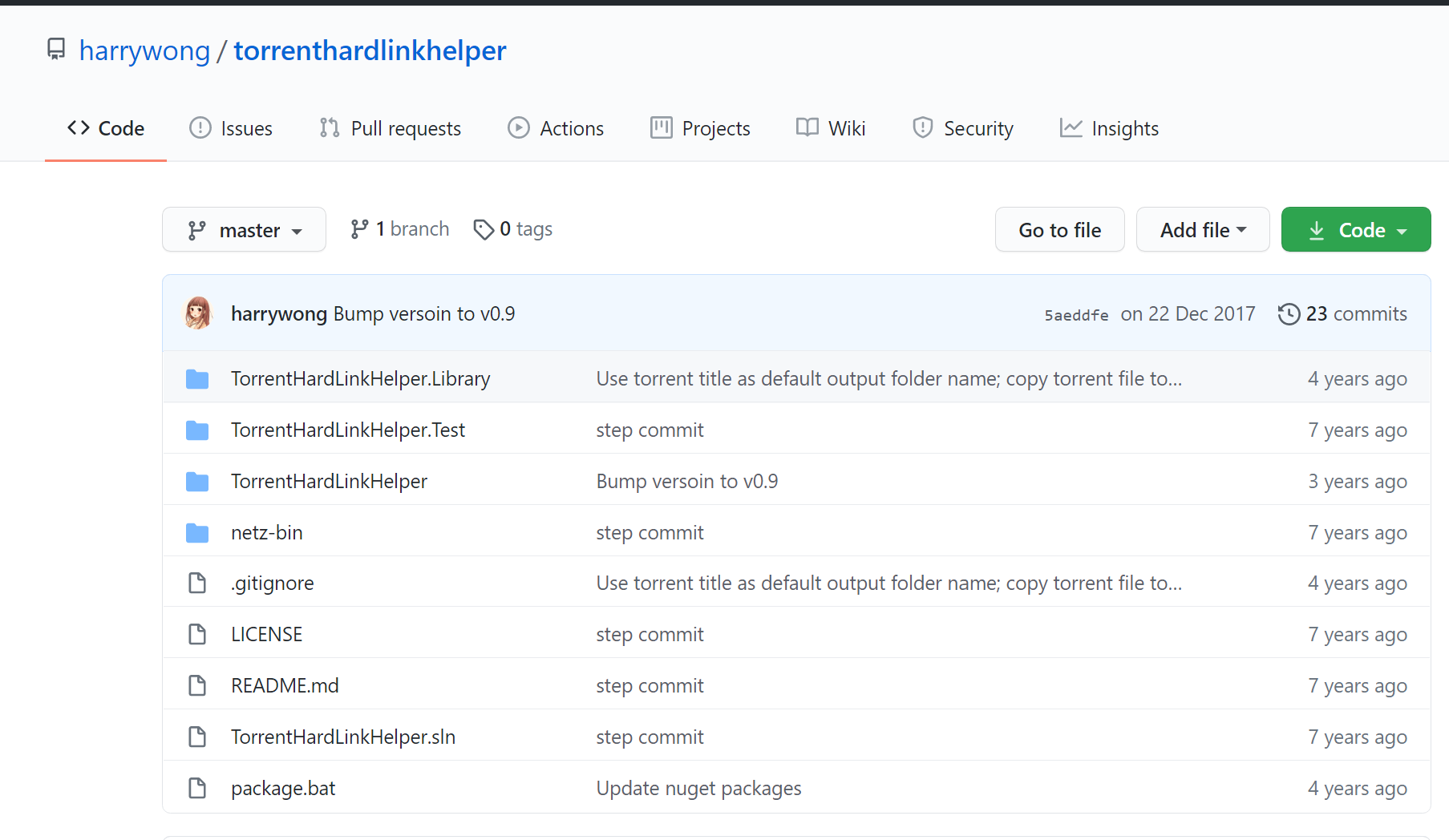Open the README.md file
The image size is (1449, 840).
(285, 686)
